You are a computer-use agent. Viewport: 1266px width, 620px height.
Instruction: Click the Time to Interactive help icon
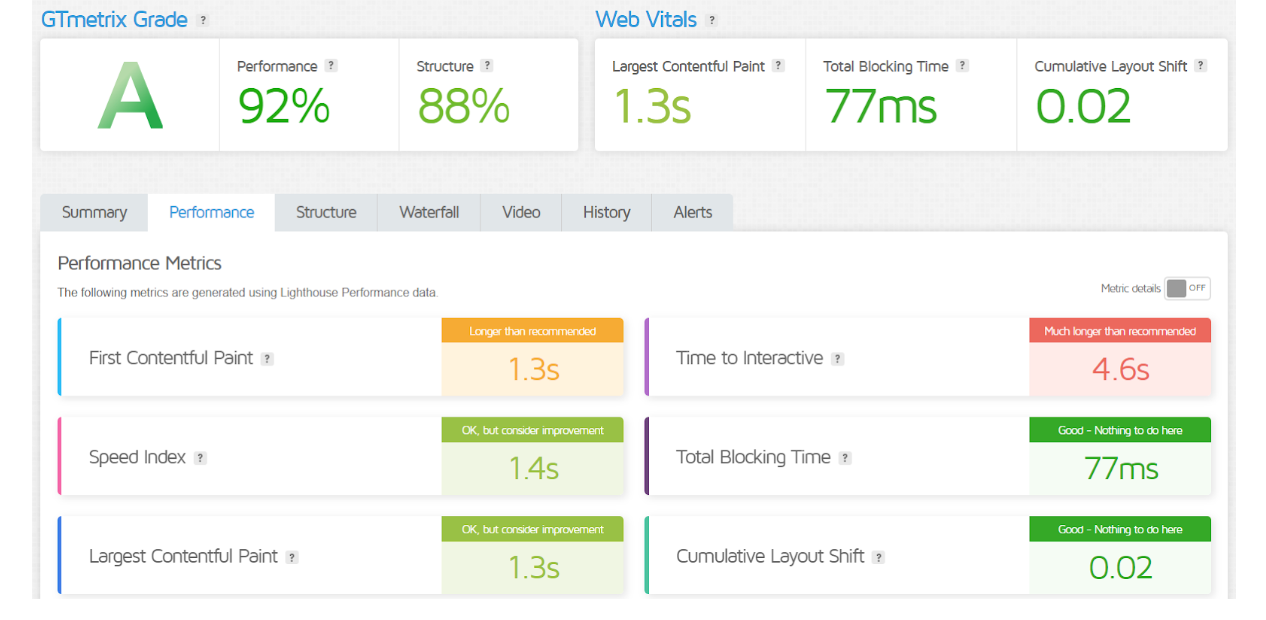(837, 358)
